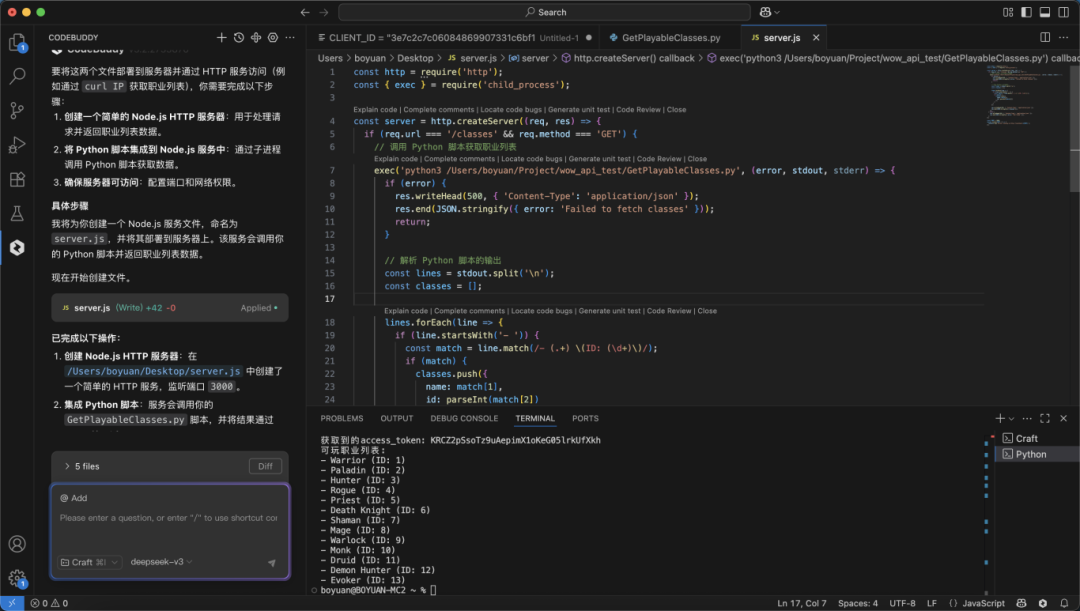Select the Python terminal in list
The image size is (1080, 611).
pyautogui.click(x=1030, y=455)
